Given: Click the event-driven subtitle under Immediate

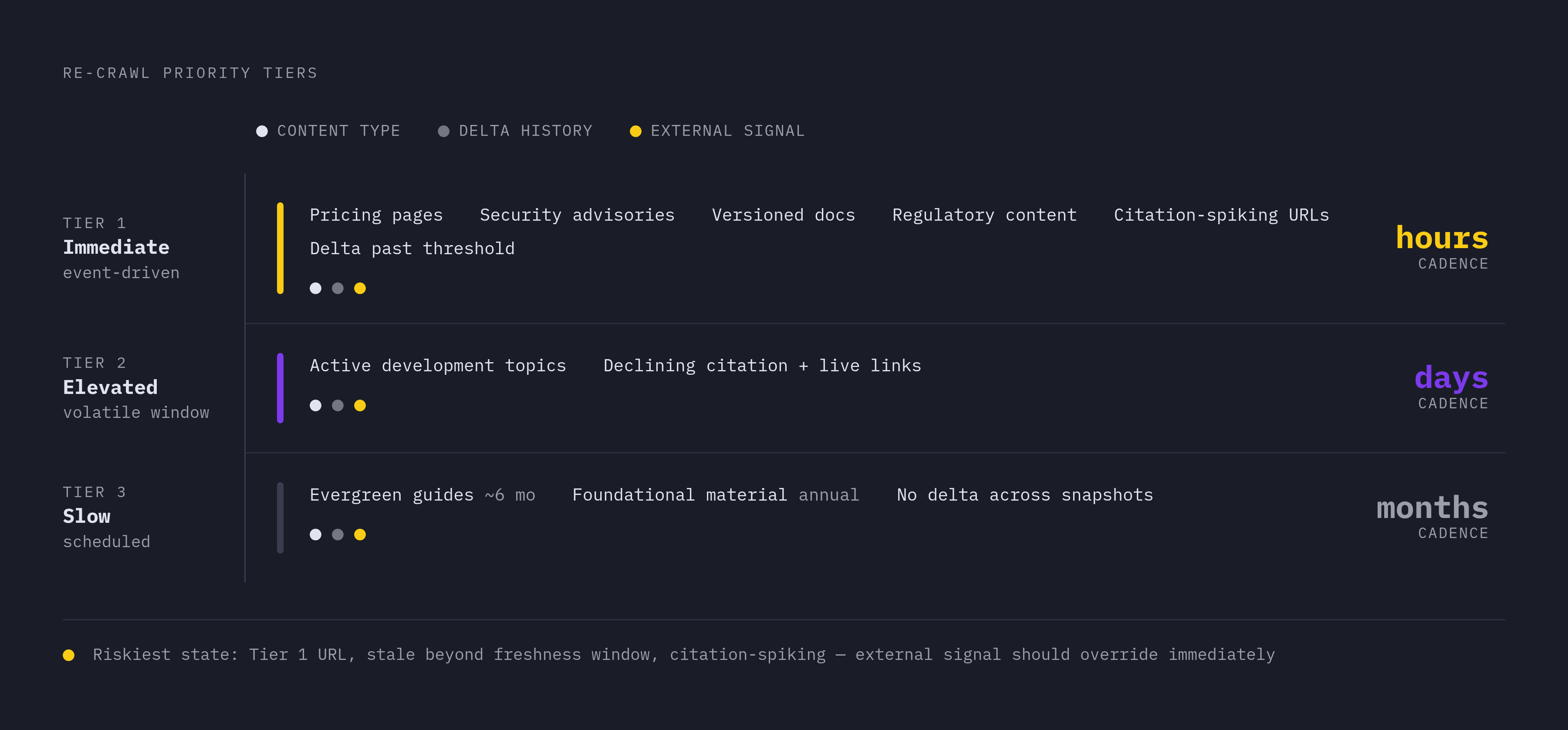Looking at the screenshot, I should coord(121,273).
